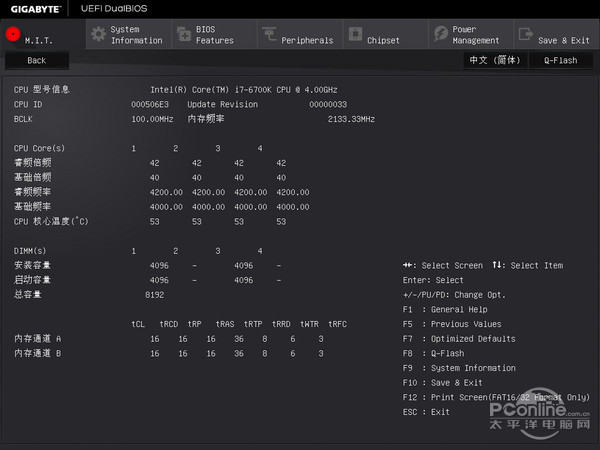Click the BIOS Features icon
Viewport: 600px width, 450px height.
click(183, 34)
